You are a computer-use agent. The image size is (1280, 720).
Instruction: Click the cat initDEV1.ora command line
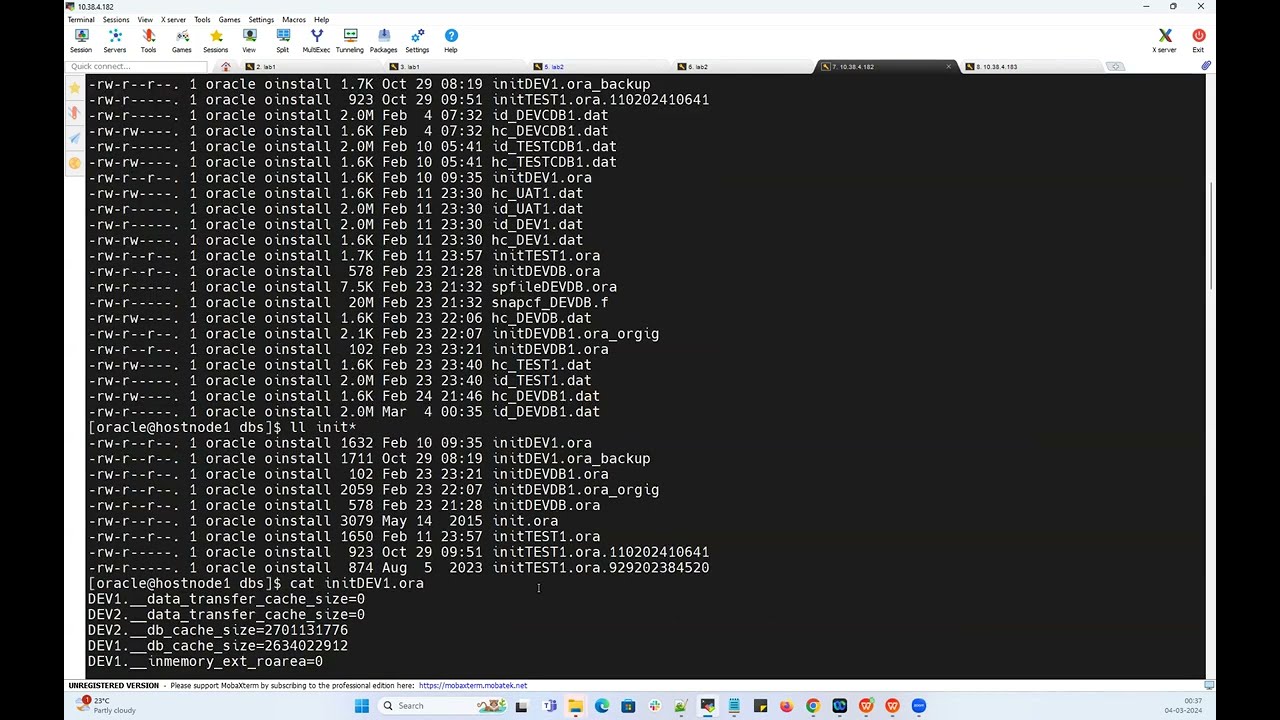(x=256, y=583)
